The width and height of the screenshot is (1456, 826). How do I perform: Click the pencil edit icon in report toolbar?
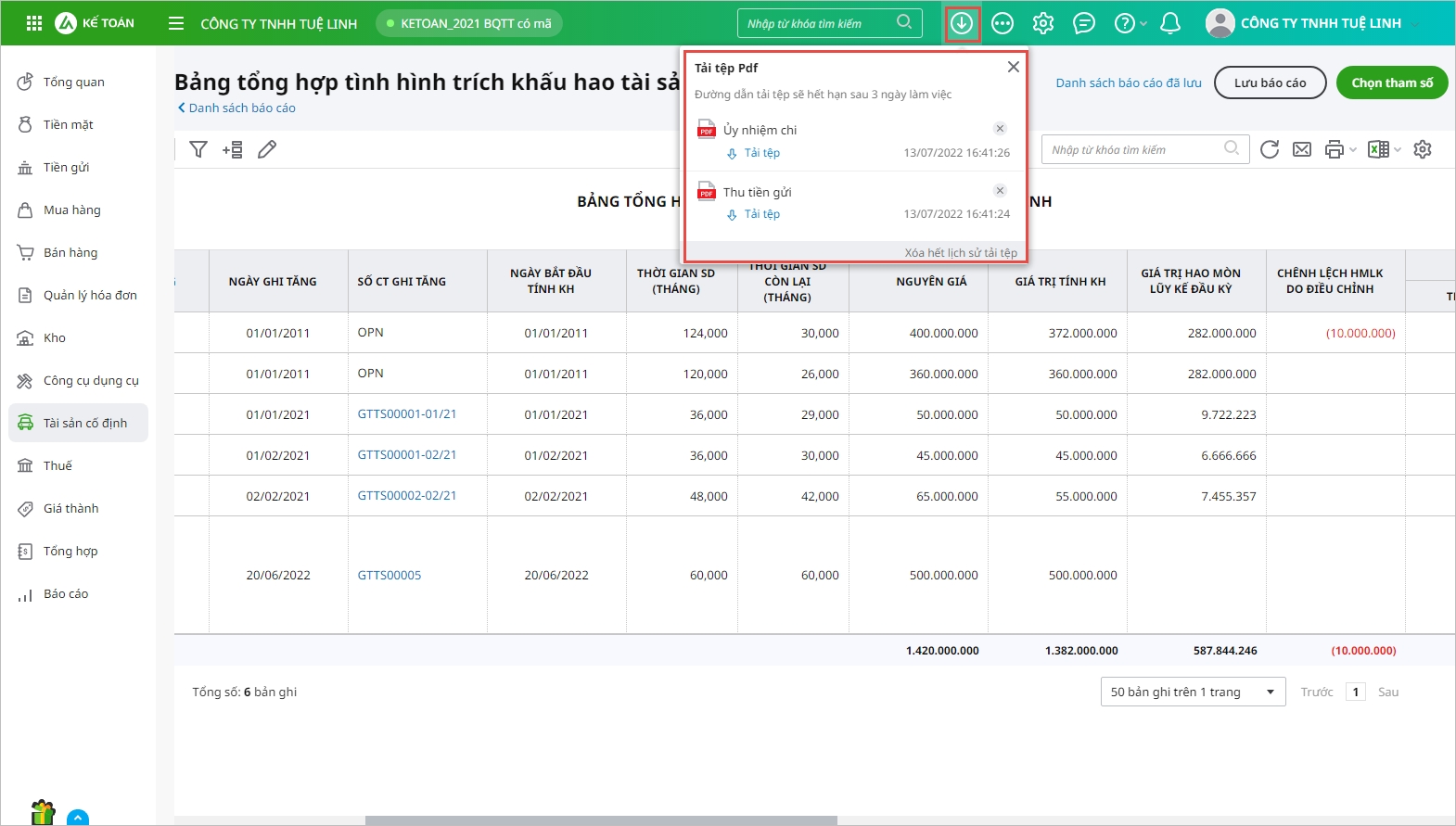pyautogui.click(x=267, y=149)
